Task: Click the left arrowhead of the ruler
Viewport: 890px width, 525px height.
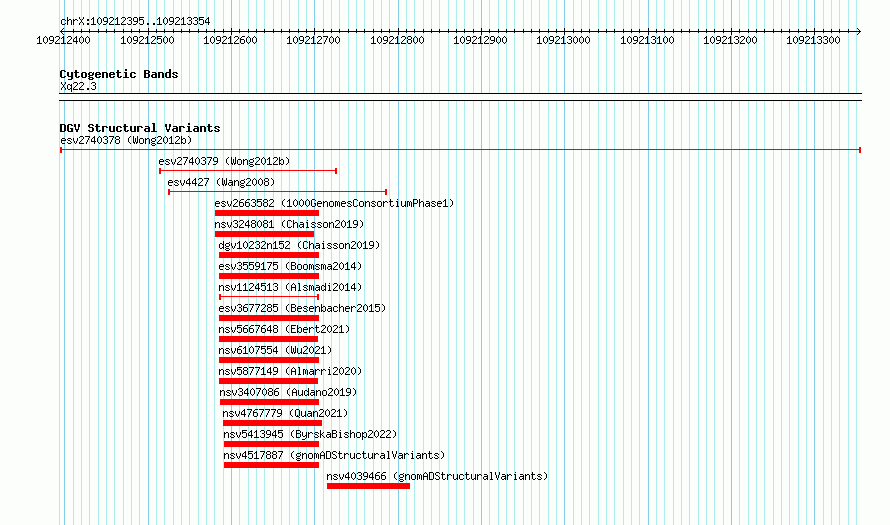Action: click(62, 31)
